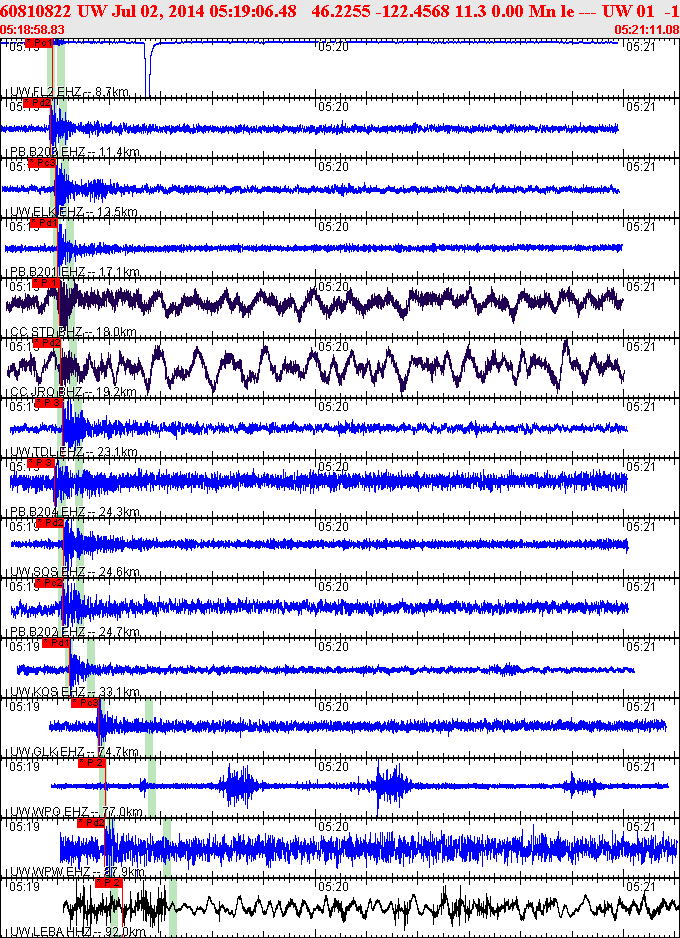Screen dimensions: 680x938
Task: Select the station label PB.B201.EHZ -- 17.1km
Action: [x=75, y=272]
